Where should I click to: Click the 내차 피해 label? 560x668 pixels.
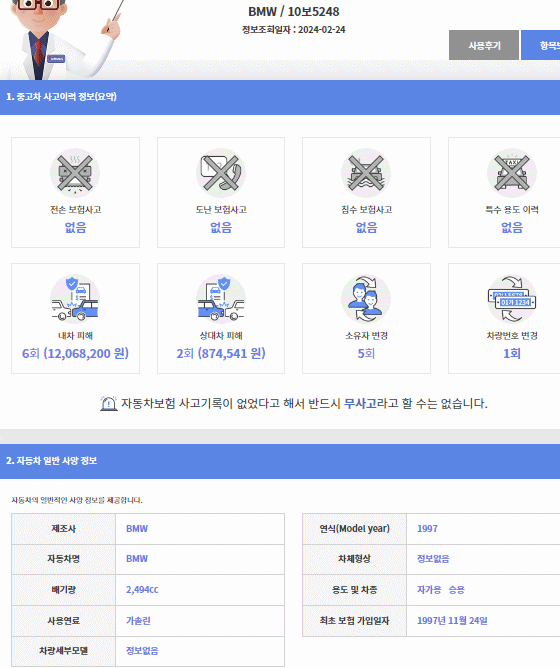[75, 336]
